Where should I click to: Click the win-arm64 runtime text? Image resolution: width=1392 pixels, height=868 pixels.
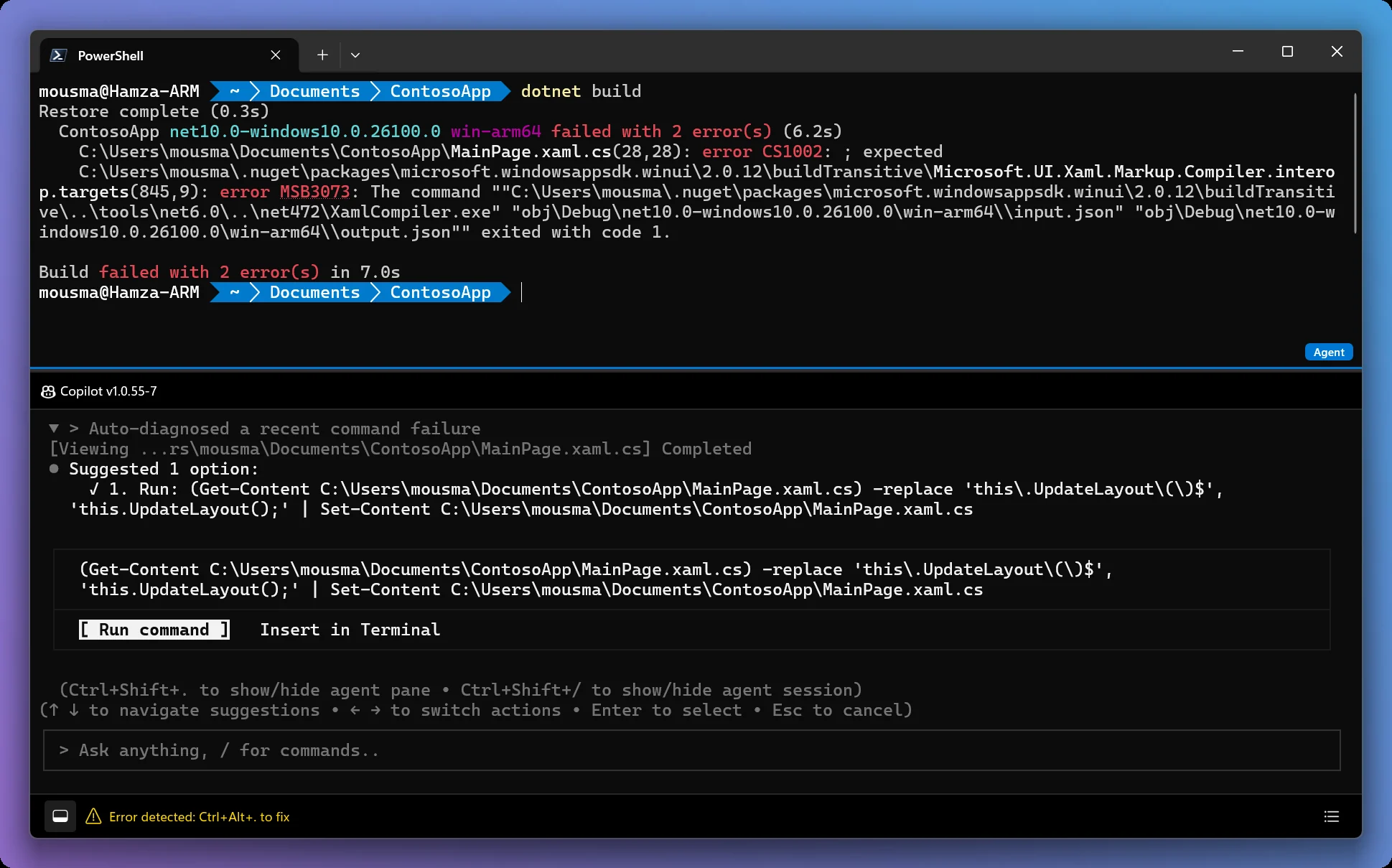496,131
